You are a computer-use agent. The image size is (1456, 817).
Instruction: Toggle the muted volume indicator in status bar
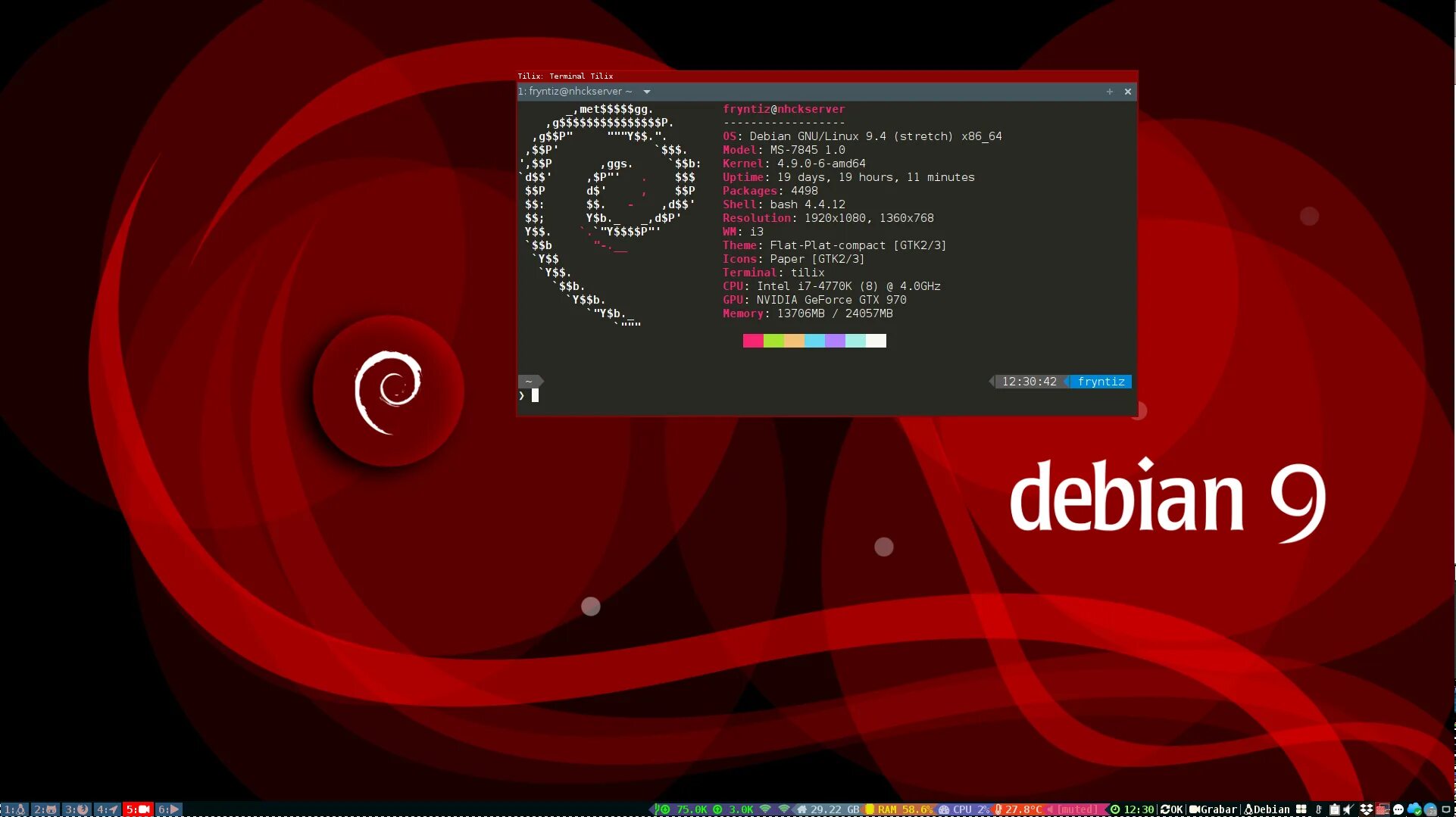click(1072, 809)
